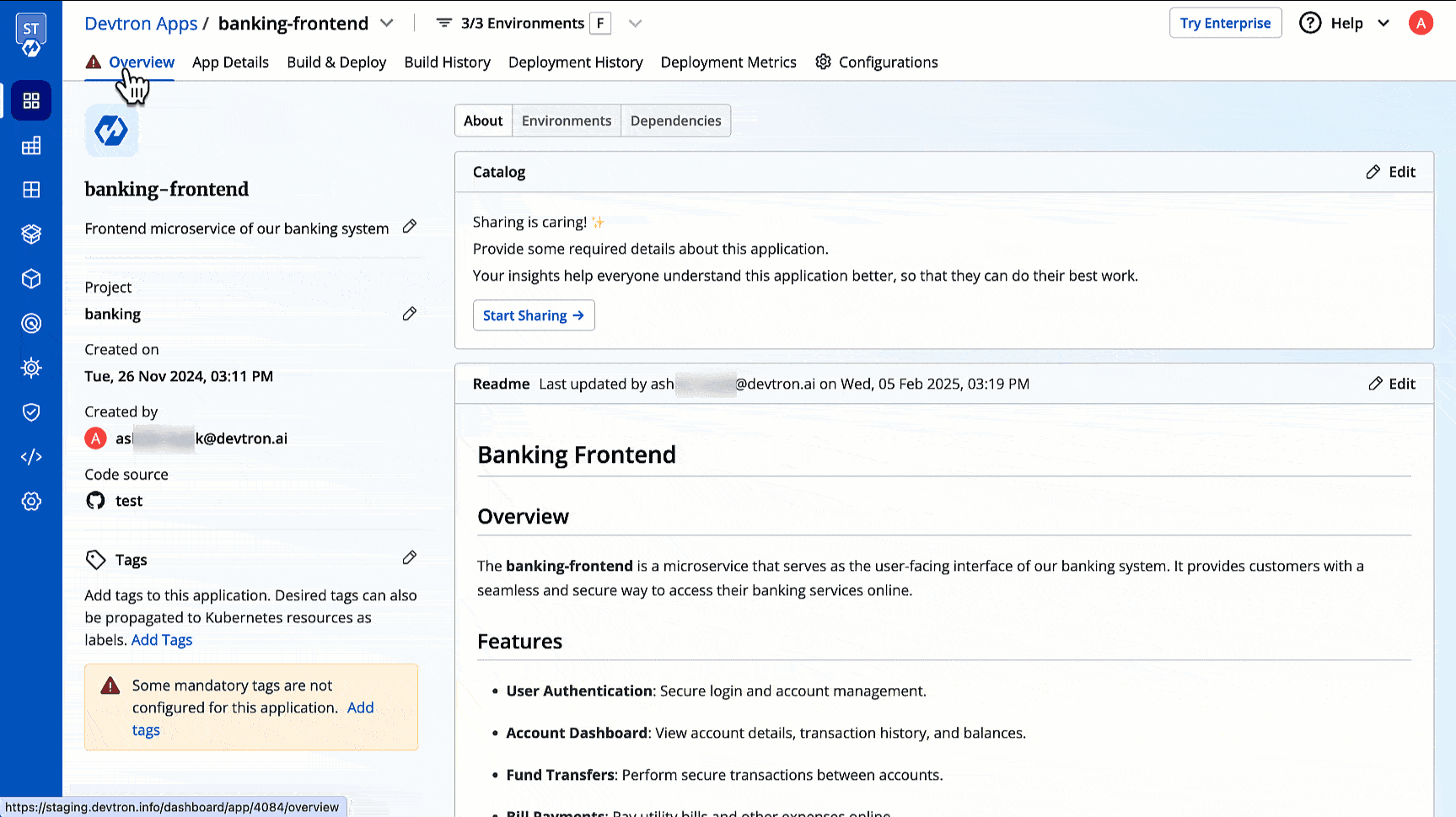Expand the Help dropdown
The height and width of the screenshot is (817, 1456).
coord(1383,23)
